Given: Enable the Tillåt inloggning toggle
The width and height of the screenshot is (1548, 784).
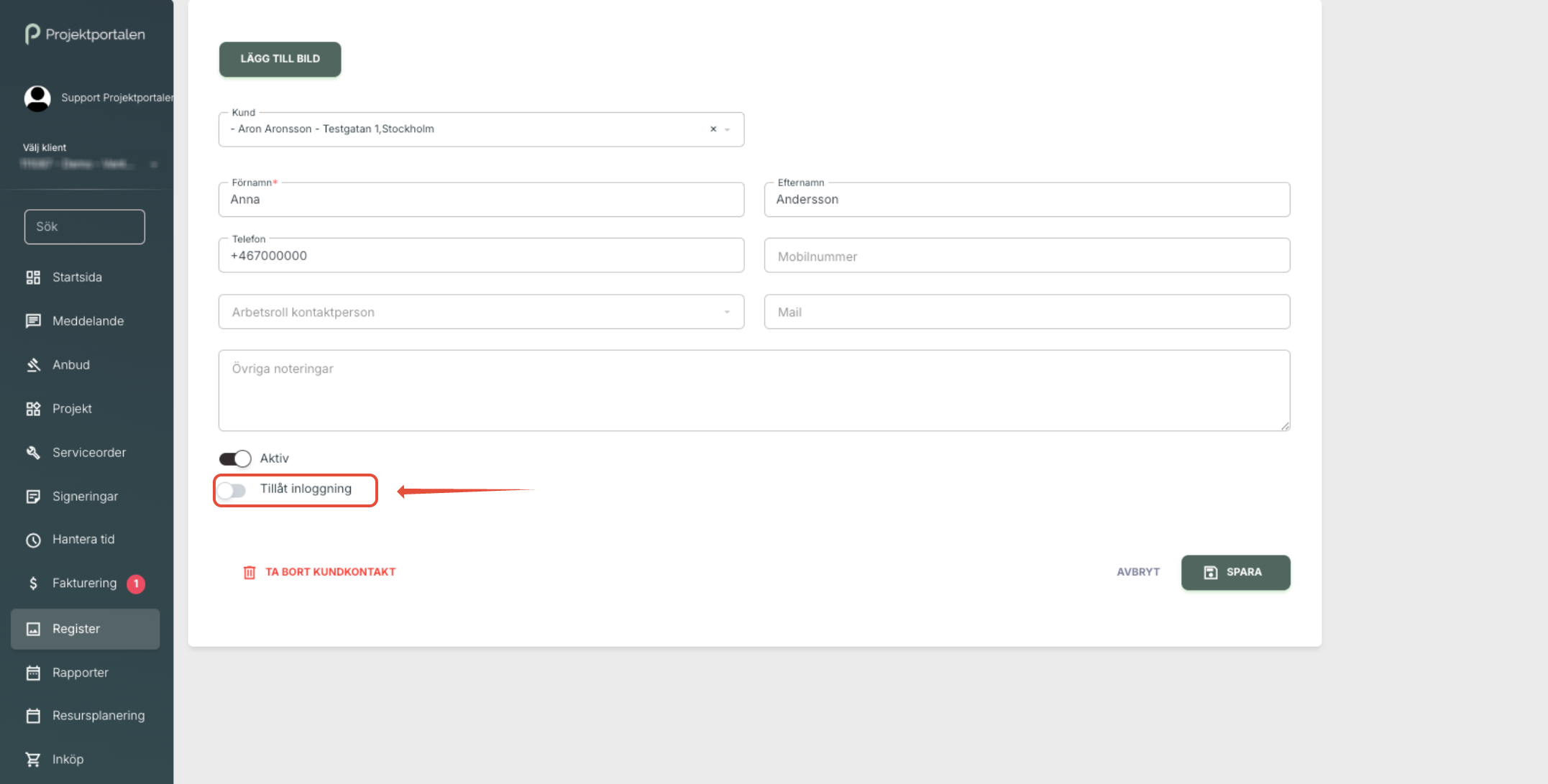Looking at the screenshot, I should 232,490.
